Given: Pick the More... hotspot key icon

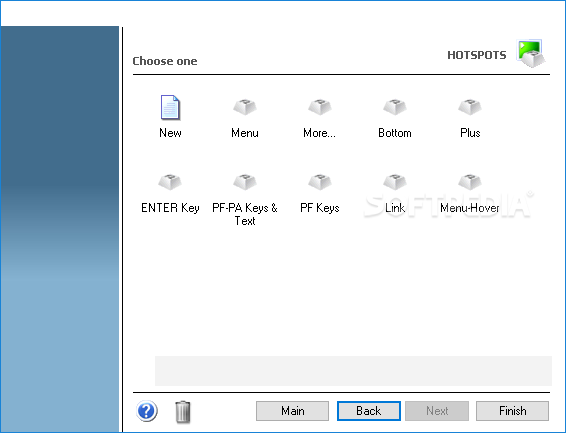Looking at the screenshot, I should coord(320,107).
